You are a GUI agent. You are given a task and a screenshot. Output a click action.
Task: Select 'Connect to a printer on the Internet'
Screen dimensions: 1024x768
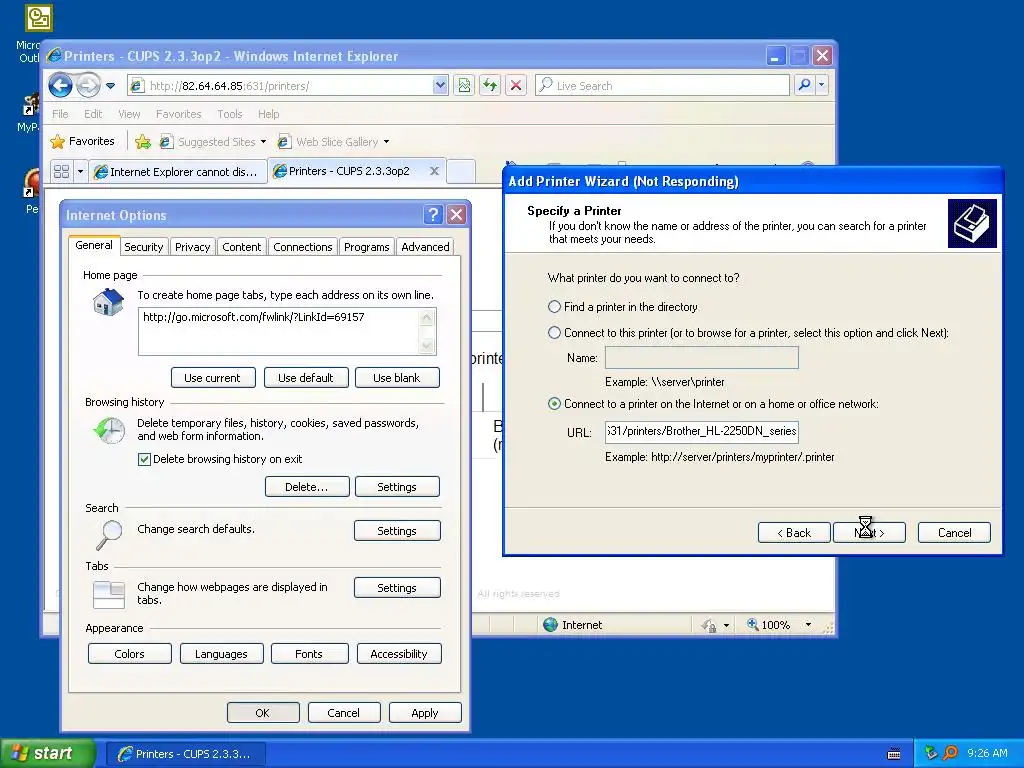pos(554,404)
